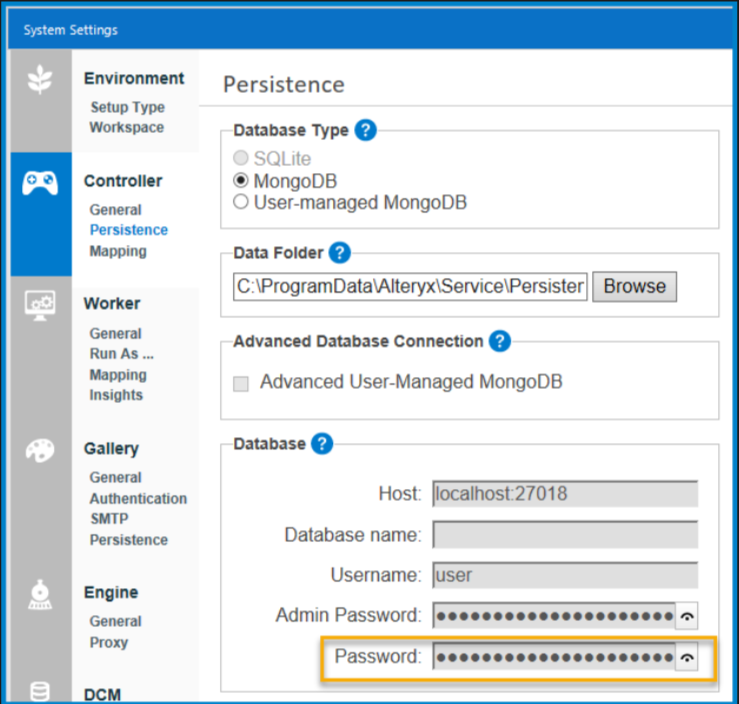Open General under Controller
The image size is (739, 704).
pos(115,210)
